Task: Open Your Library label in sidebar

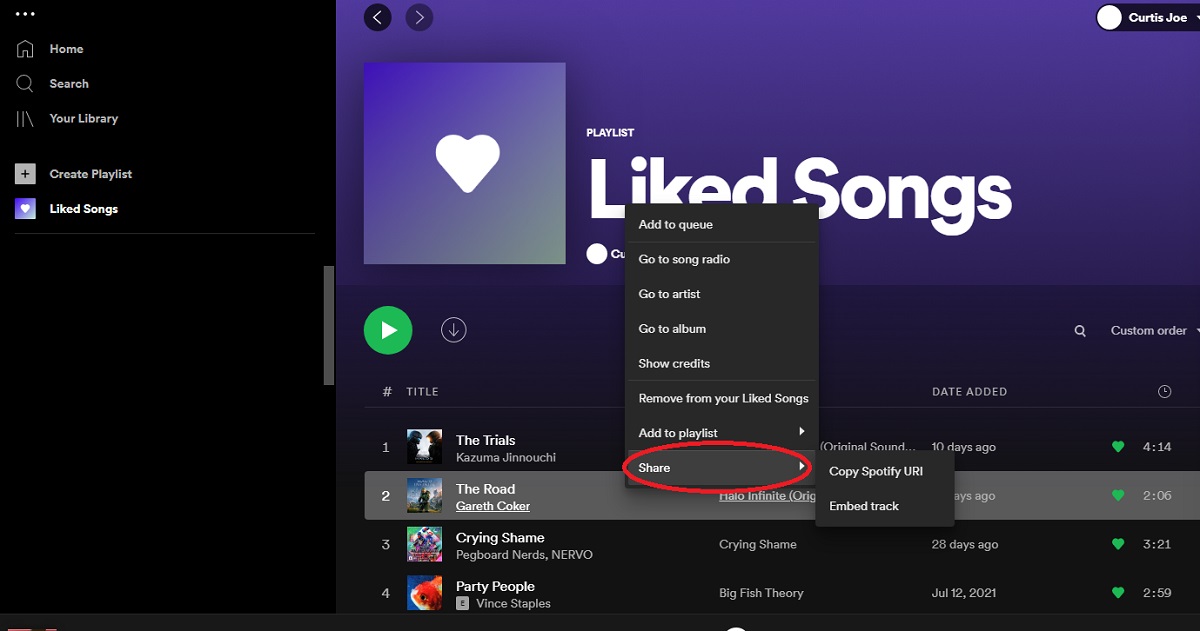Action: point(84,118)
